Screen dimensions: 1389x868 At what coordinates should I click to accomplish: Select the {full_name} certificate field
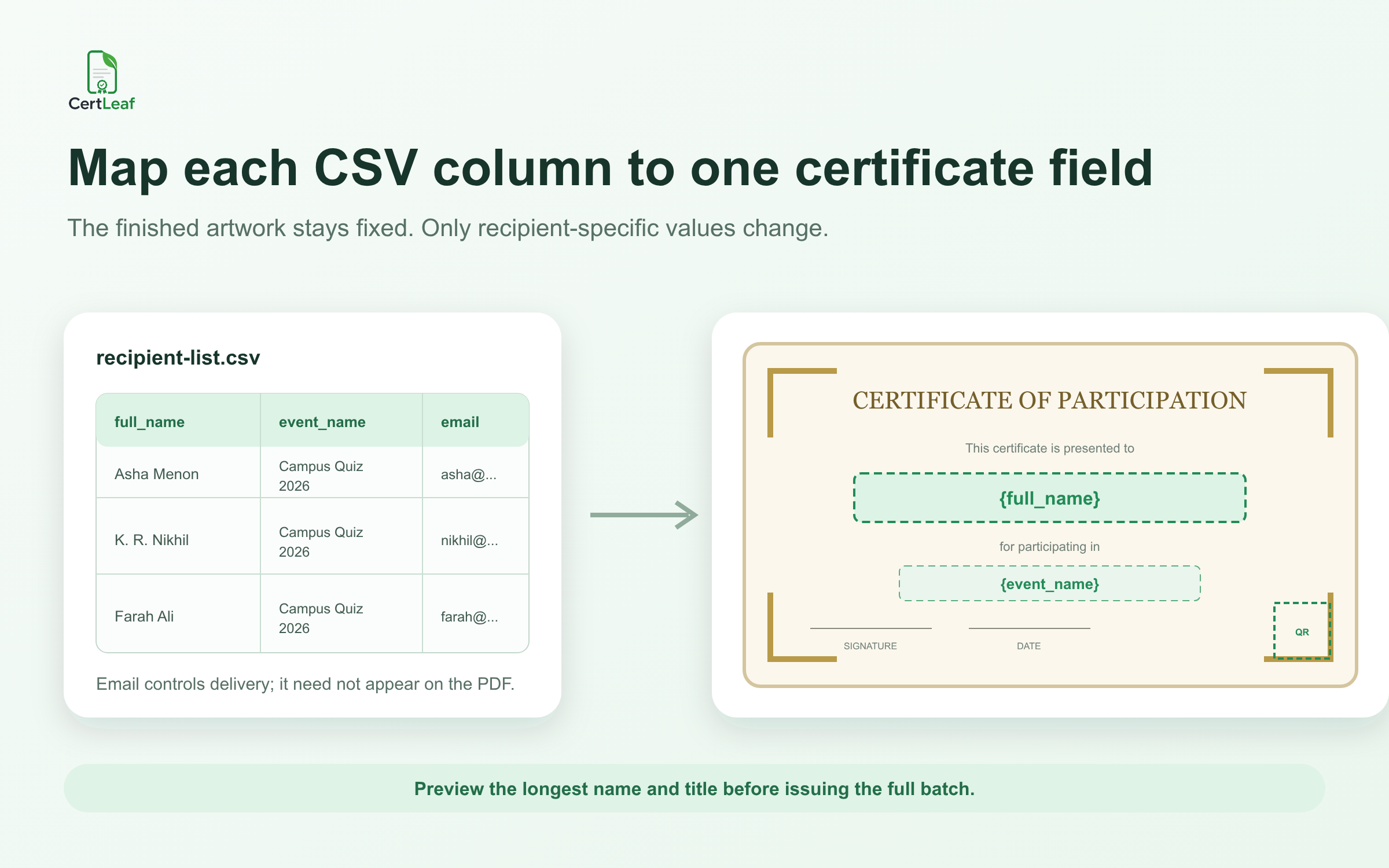coord(1049,498)
